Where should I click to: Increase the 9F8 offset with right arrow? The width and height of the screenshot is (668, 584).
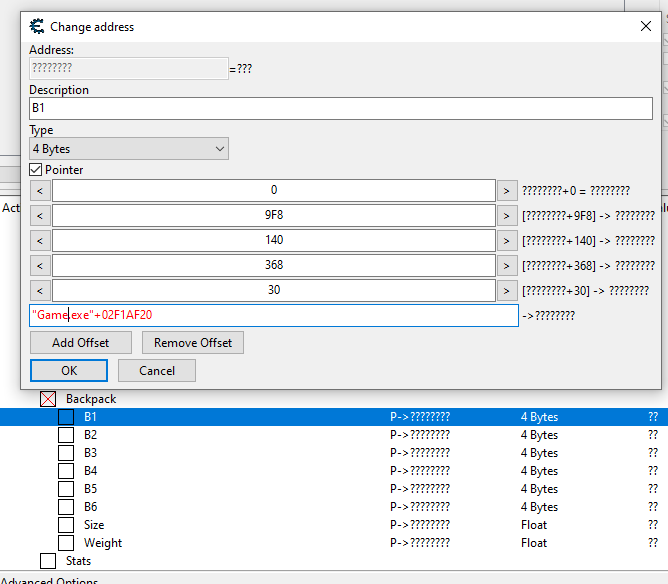coord(507,215)
